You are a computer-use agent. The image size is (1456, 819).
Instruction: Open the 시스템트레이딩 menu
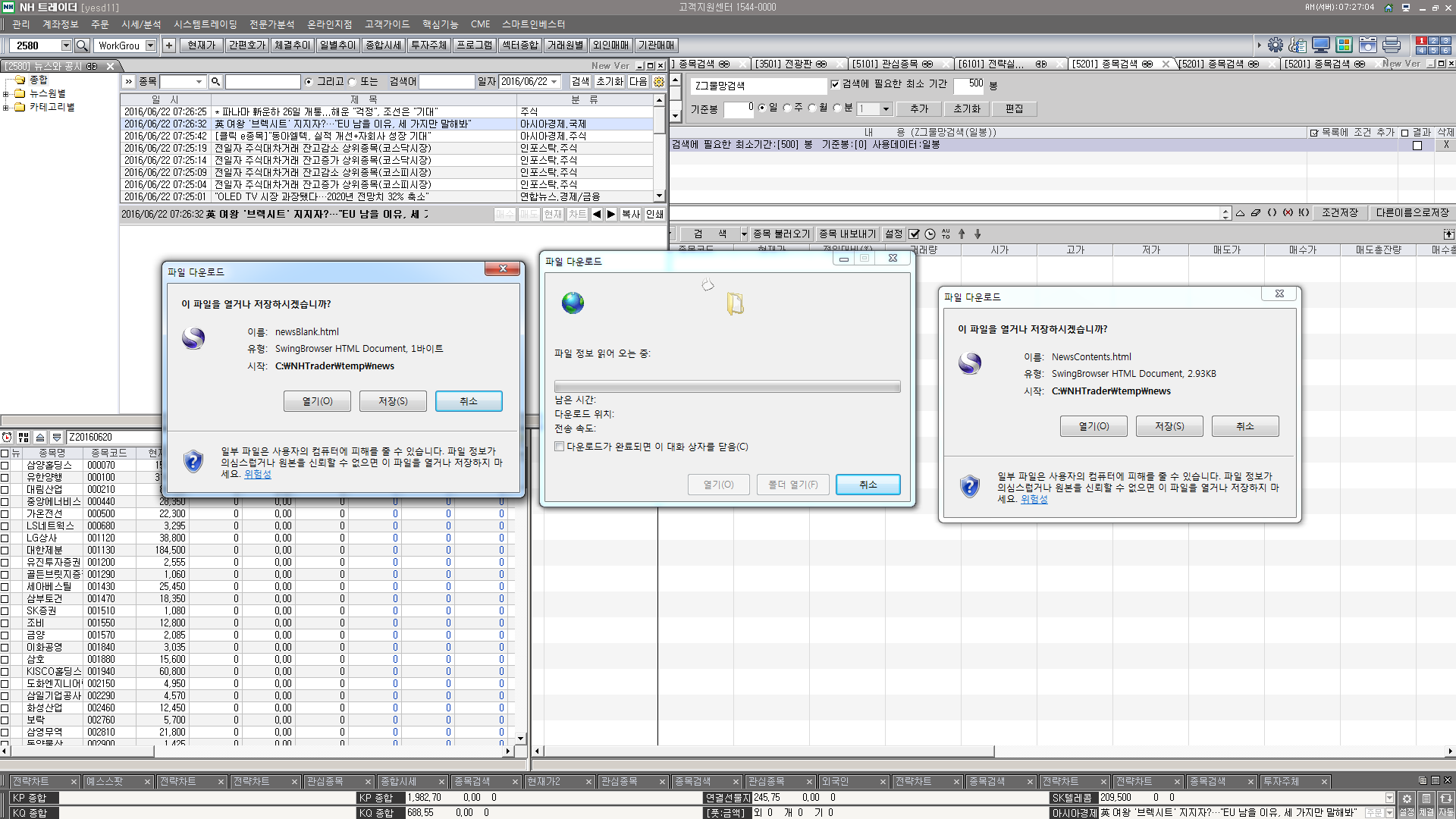(205, 24)
